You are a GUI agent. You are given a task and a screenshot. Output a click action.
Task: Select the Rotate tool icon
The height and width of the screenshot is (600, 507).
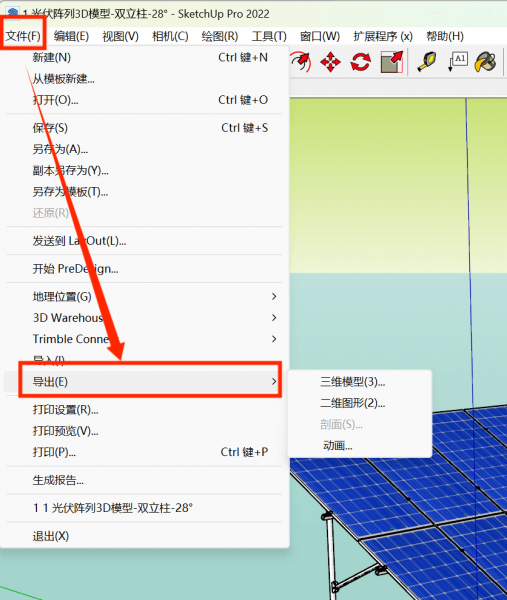(360, 62)
